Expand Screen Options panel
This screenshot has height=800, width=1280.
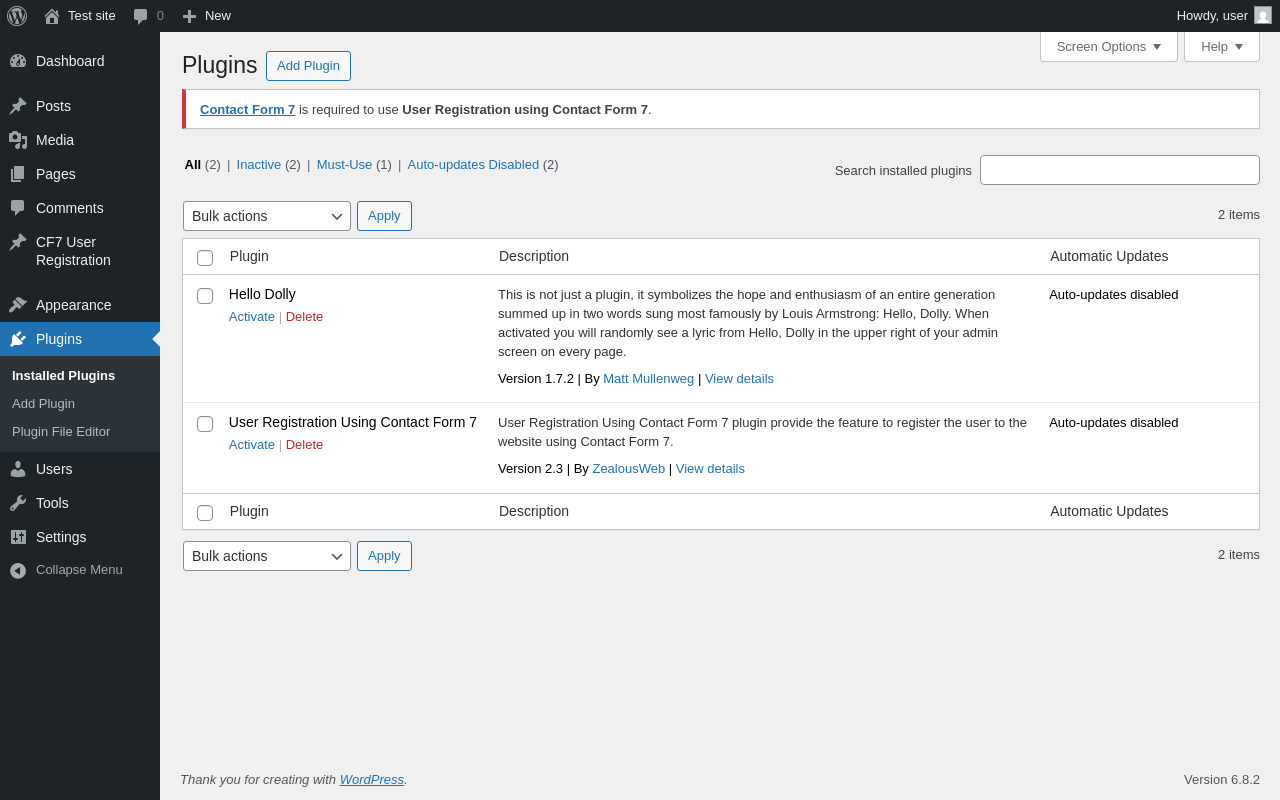point(1108,46)
